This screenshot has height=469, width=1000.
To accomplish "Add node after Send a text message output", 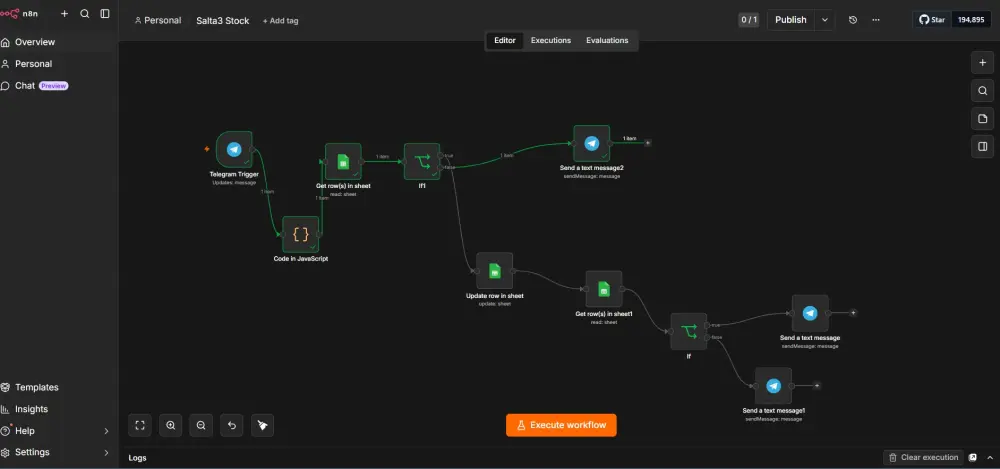I will pyautogui.click(x=853, y=313).
